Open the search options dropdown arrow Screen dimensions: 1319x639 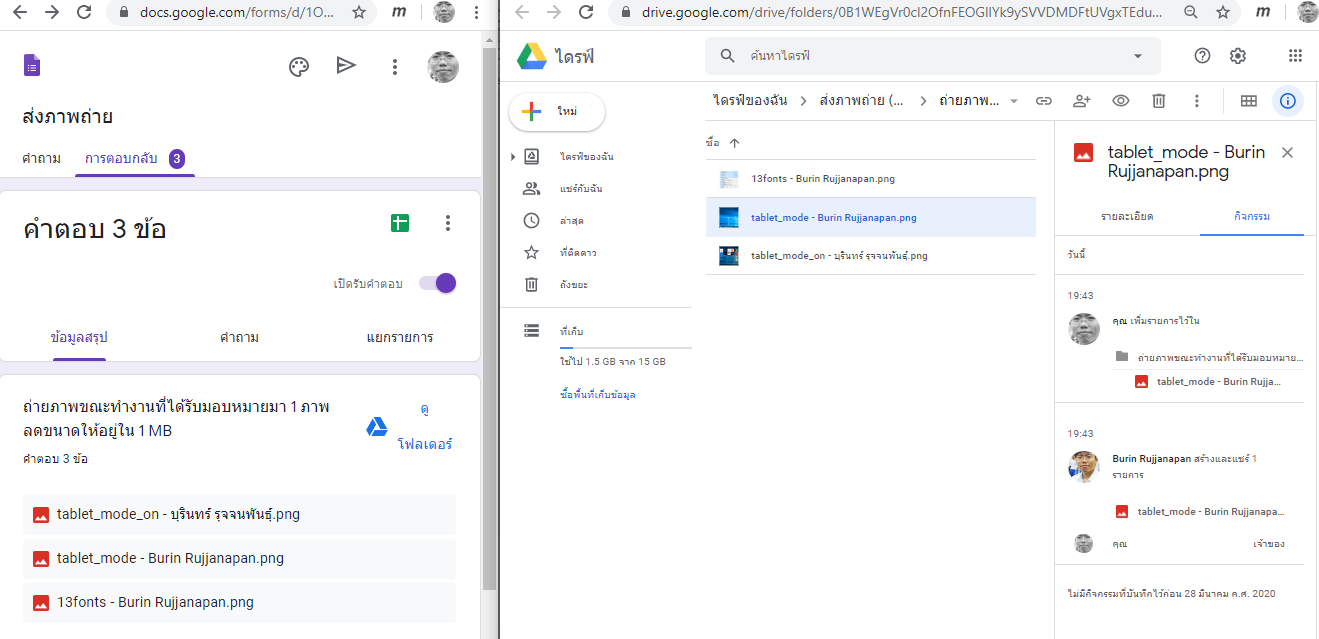1137,56
